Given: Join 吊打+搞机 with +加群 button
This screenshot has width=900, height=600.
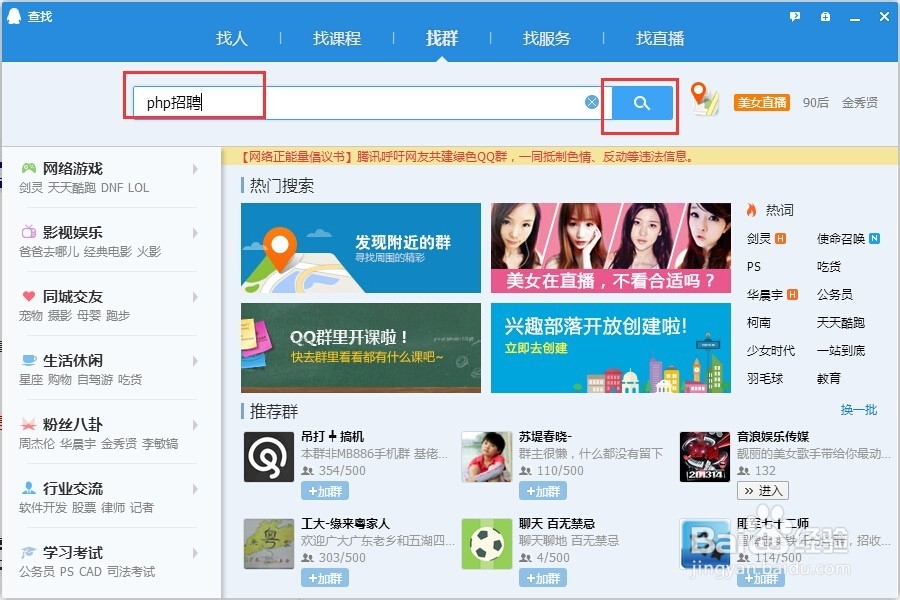Looking at the screenshot, I should click(325, 491).
